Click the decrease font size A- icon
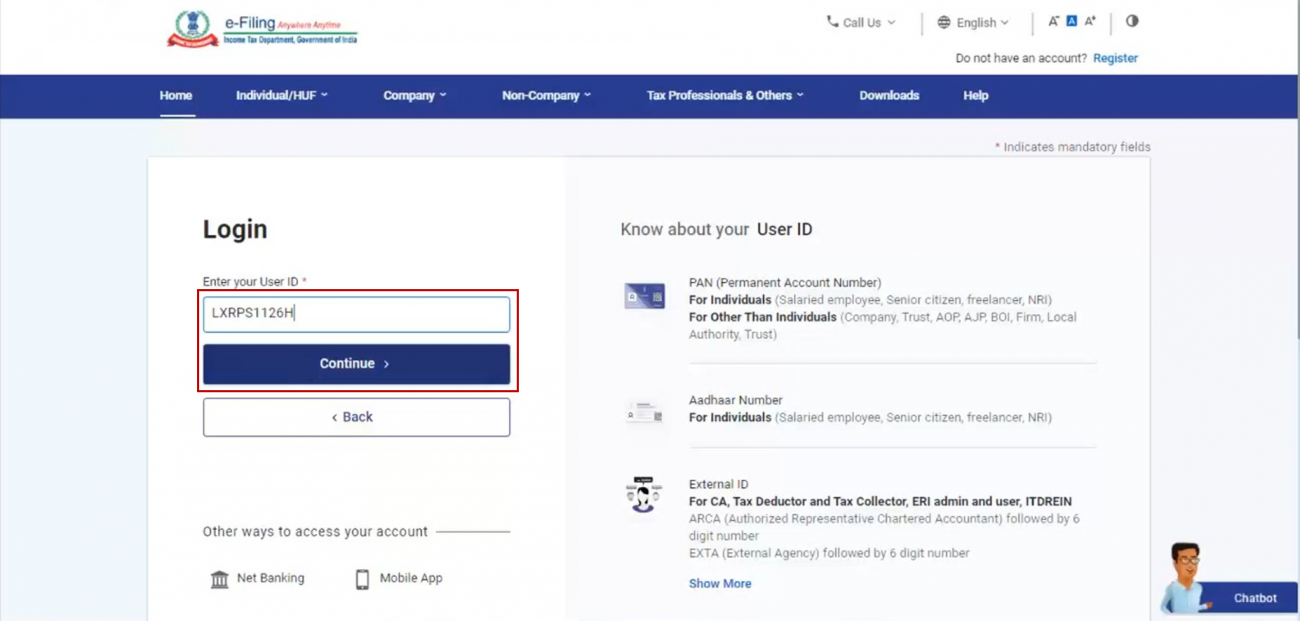1300x621 pixels. 1053,20
